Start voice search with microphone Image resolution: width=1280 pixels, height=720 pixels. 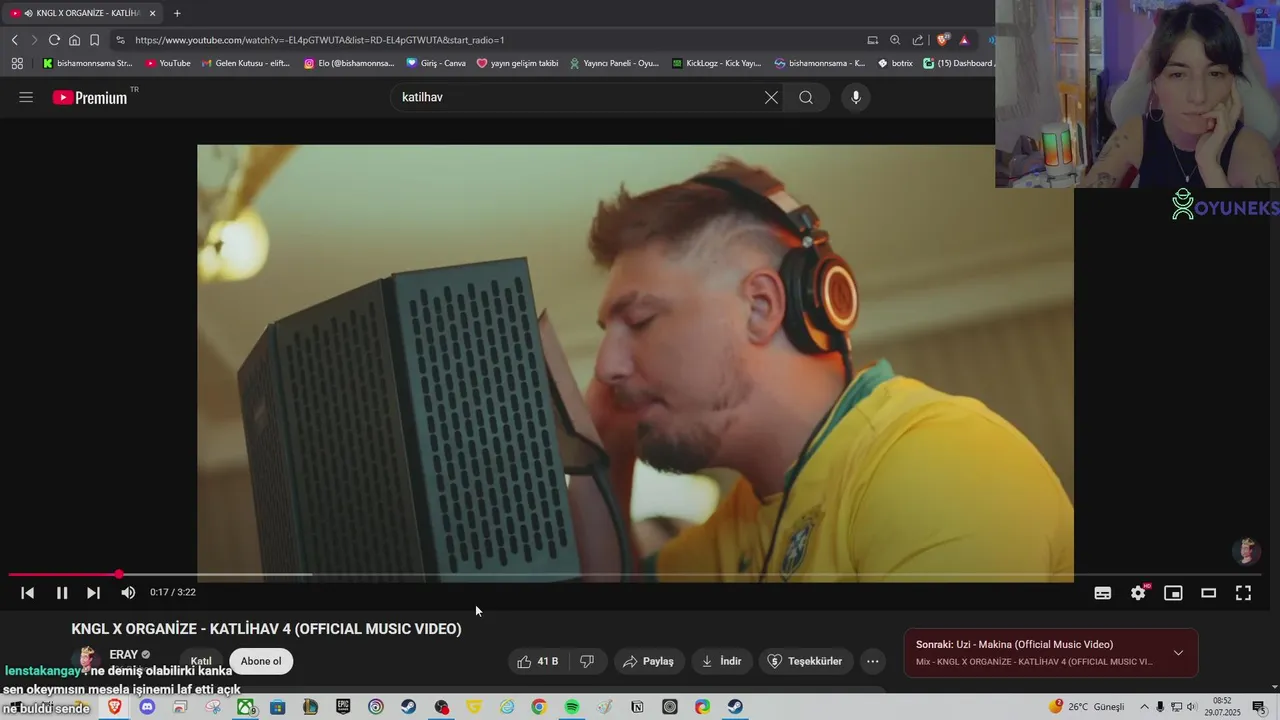(x=855, y=97)
